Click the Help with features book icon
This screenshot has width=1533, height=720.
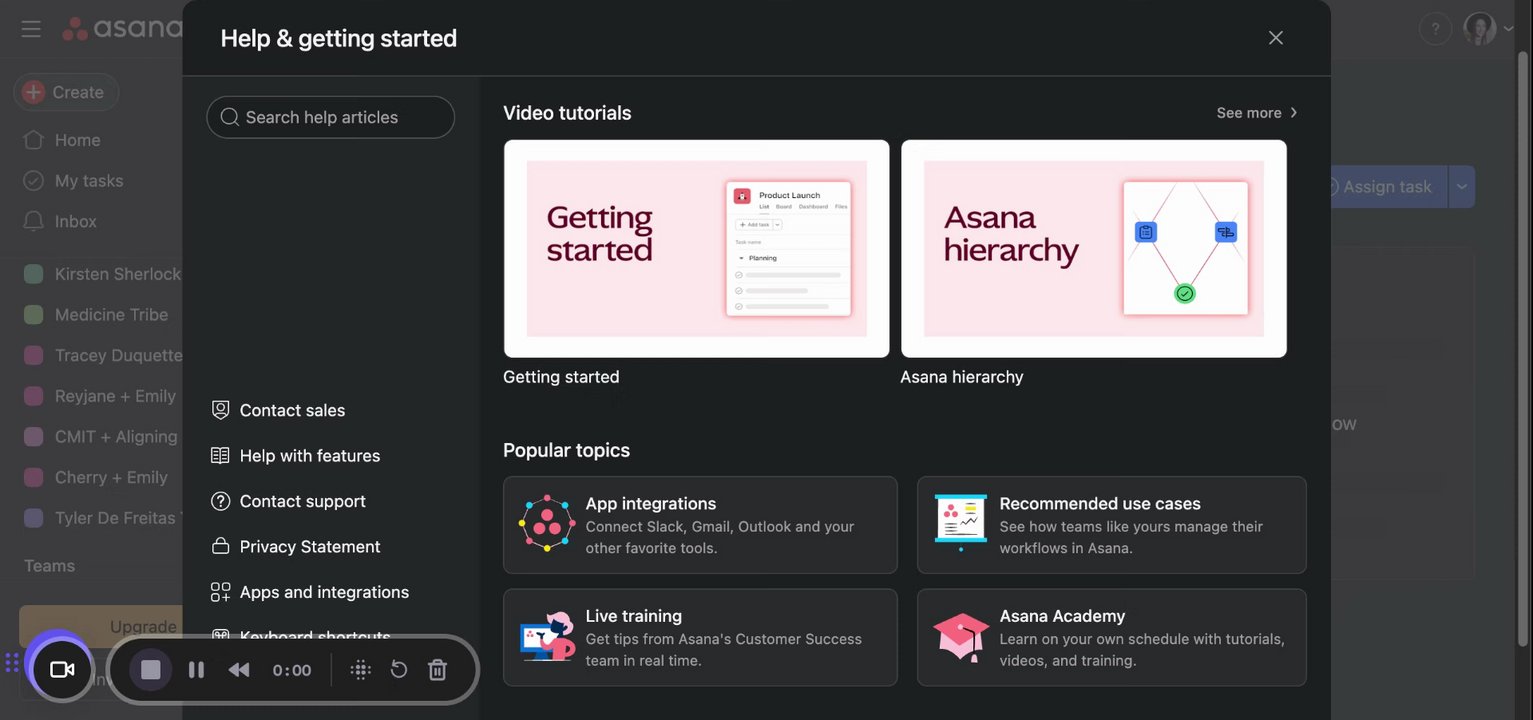220,456
